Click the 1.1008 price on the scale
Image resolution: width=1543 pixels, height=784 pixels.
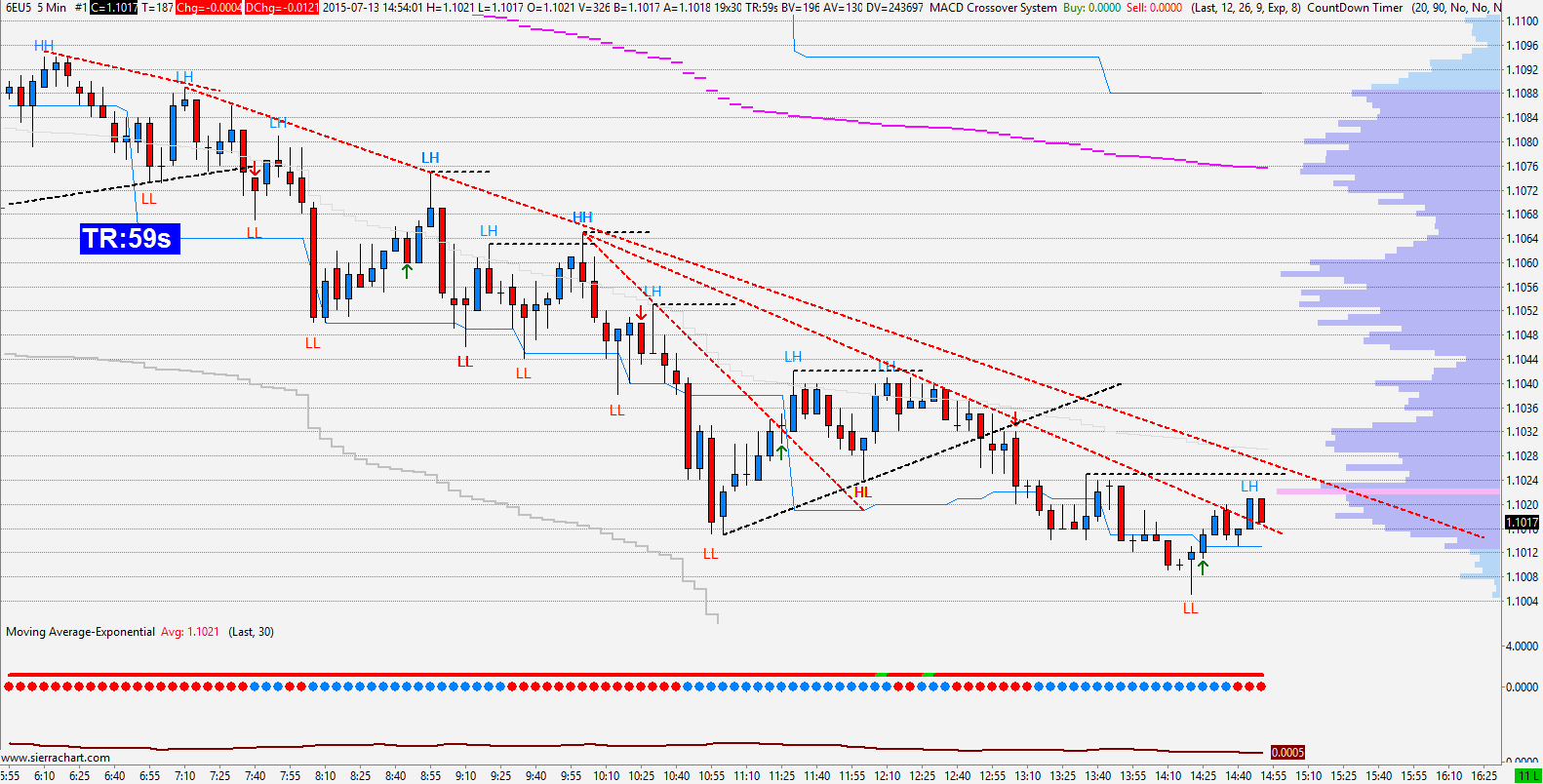tap(1523, 577)
